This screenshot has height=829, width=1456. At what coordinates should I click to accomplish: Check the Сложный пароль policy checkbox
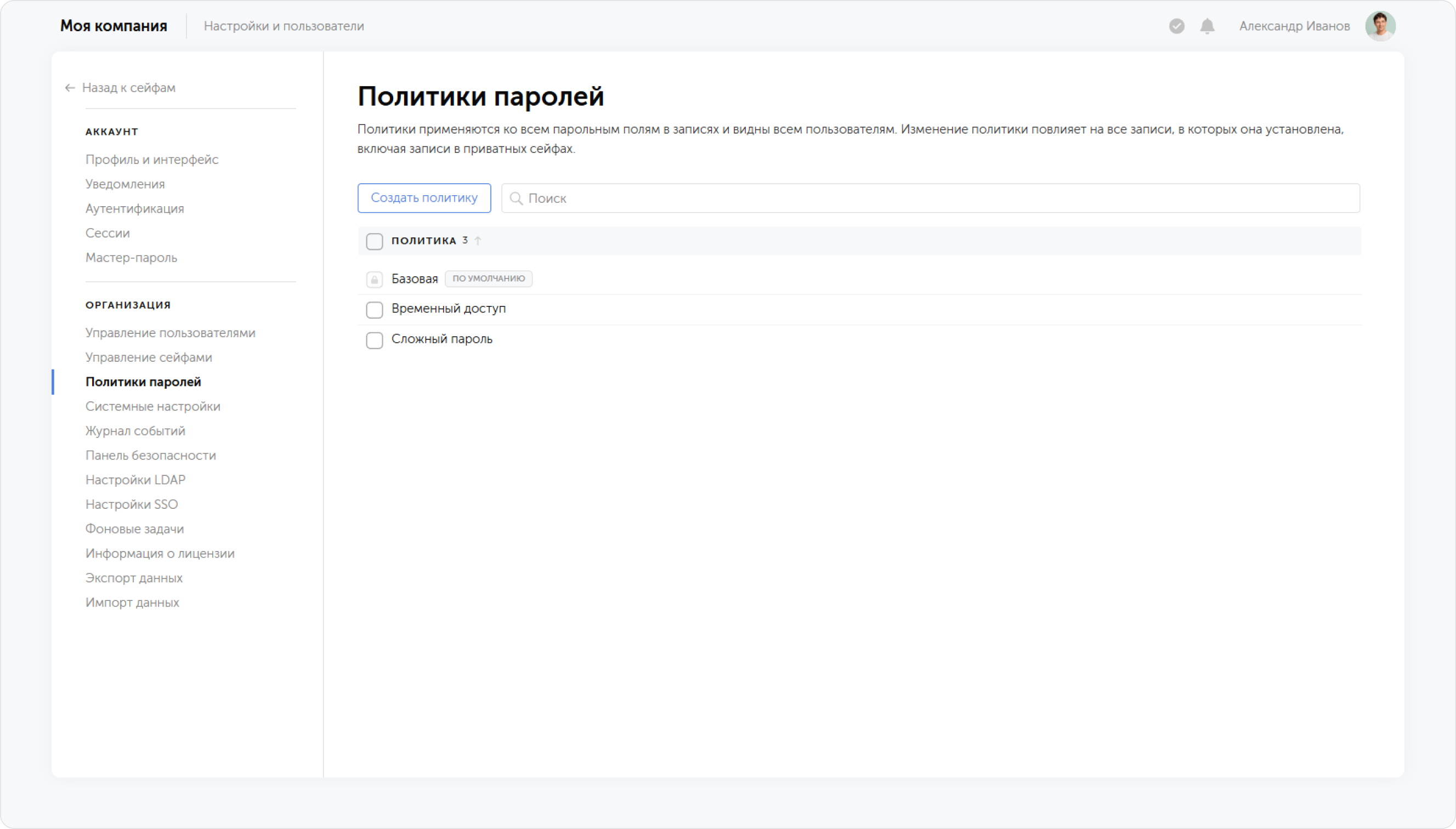pyautogui.click(x=374, y=340)
